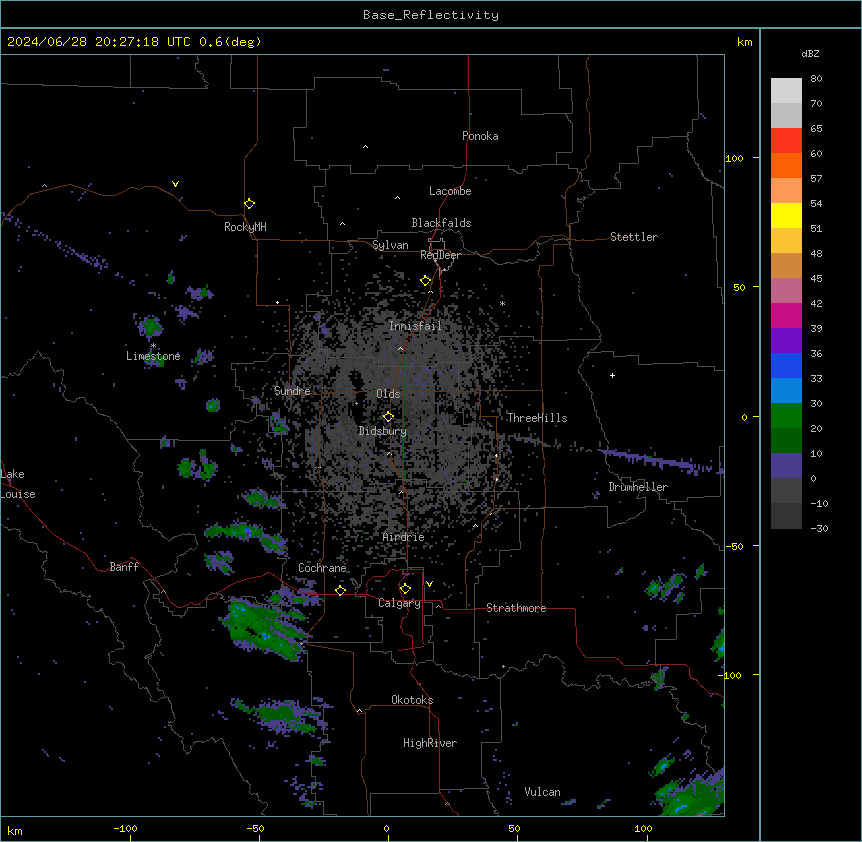Click the Stettler label
Image resolution: width=862 pixels, height=842 pixels.
[x=633, y=237]
